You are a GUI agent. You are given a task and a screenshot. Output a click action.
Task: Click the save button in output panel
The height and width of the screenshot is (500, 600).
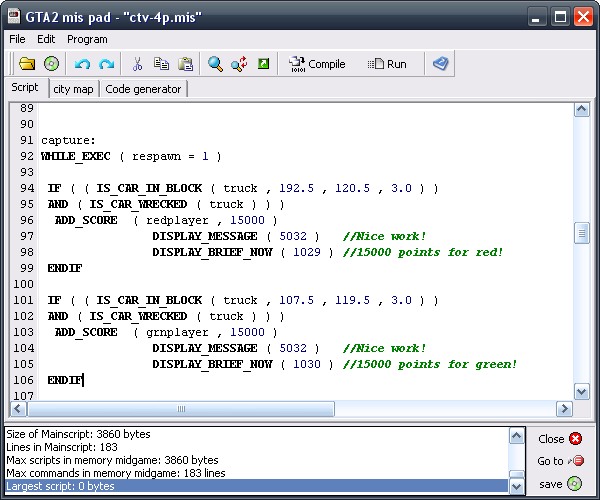[x=560, y=484]
